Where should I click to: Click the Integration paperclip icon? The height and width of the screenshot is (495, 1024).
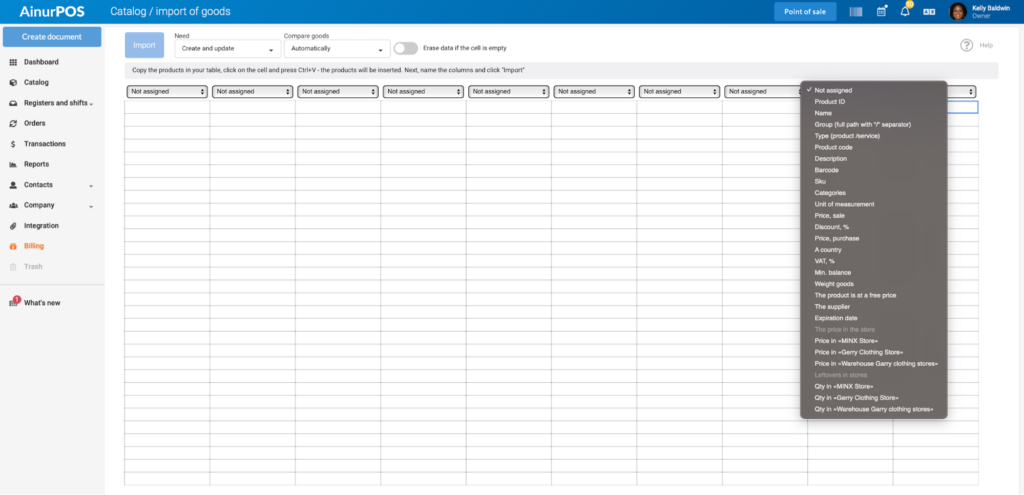click(13, 226)
